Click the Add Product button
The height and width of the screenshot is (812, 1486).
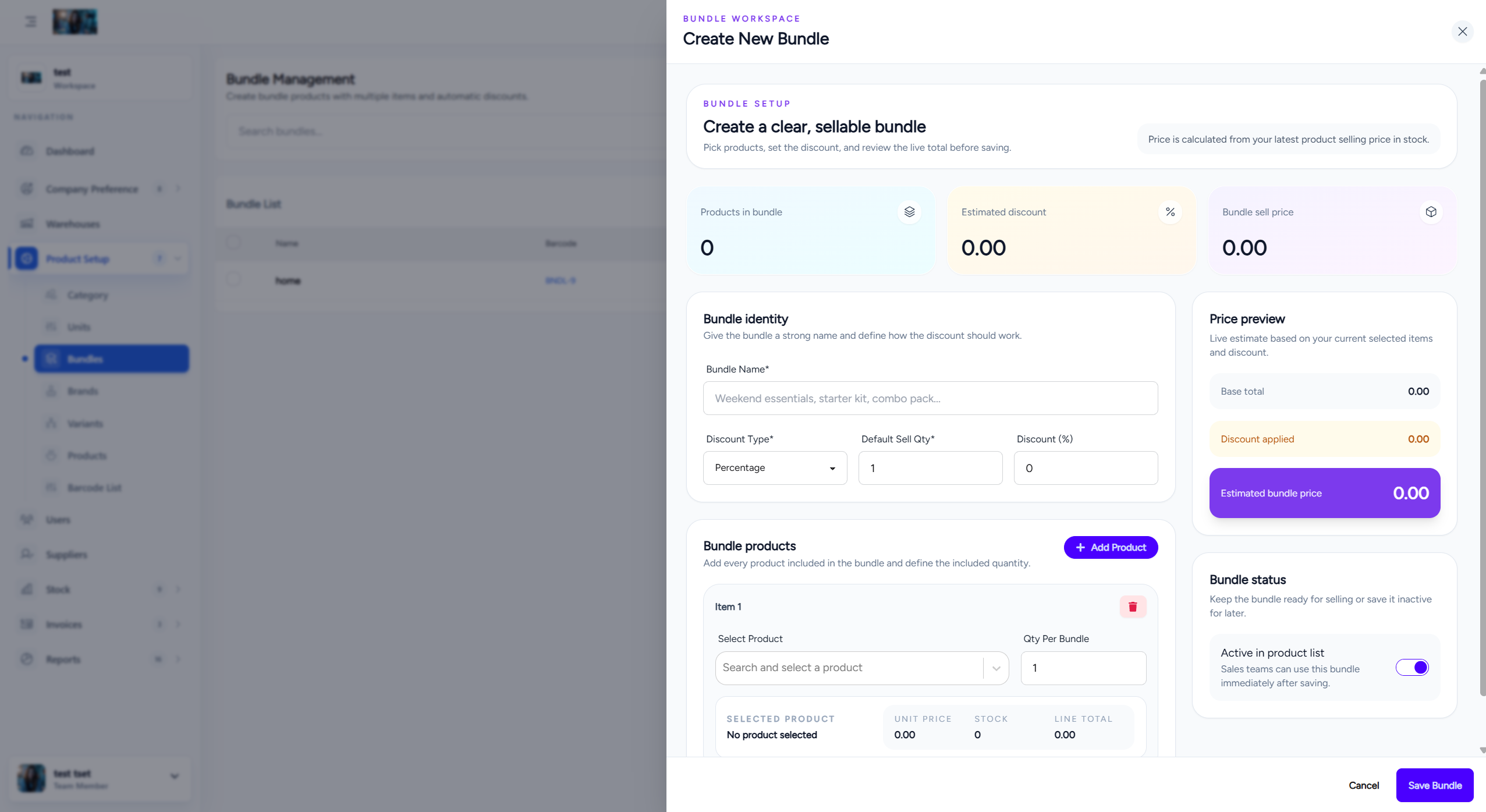pos(1111,547)
